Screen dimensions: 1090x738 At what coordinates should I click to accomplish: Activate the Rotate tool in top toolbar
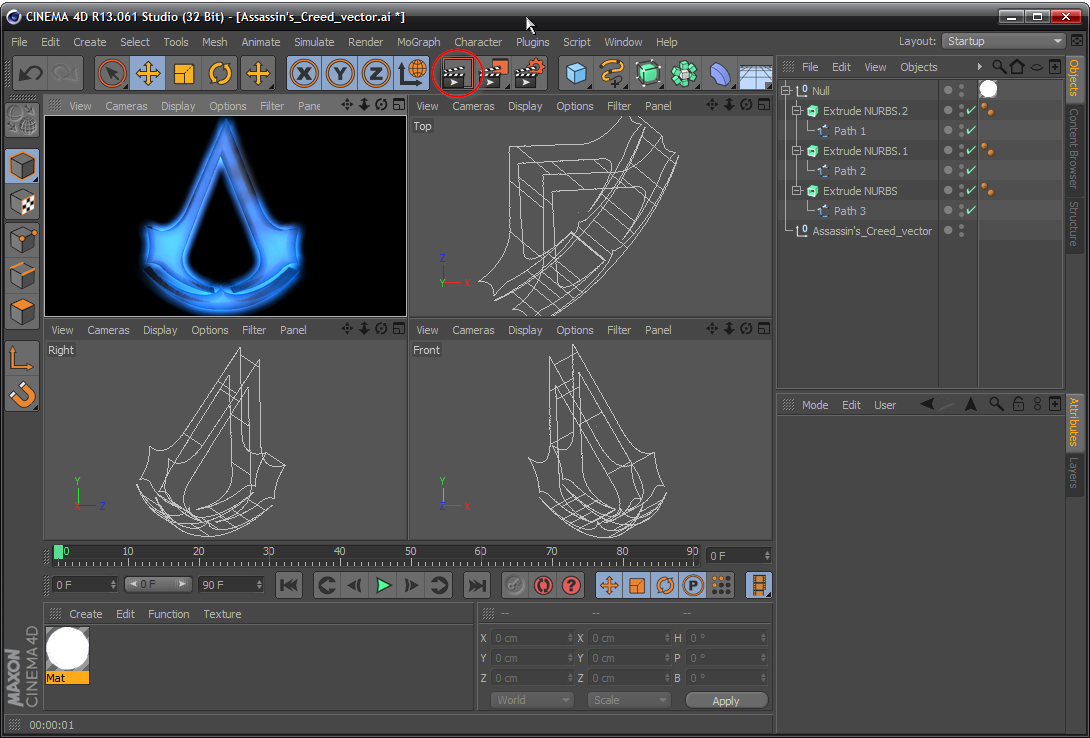tap(220, 73)
